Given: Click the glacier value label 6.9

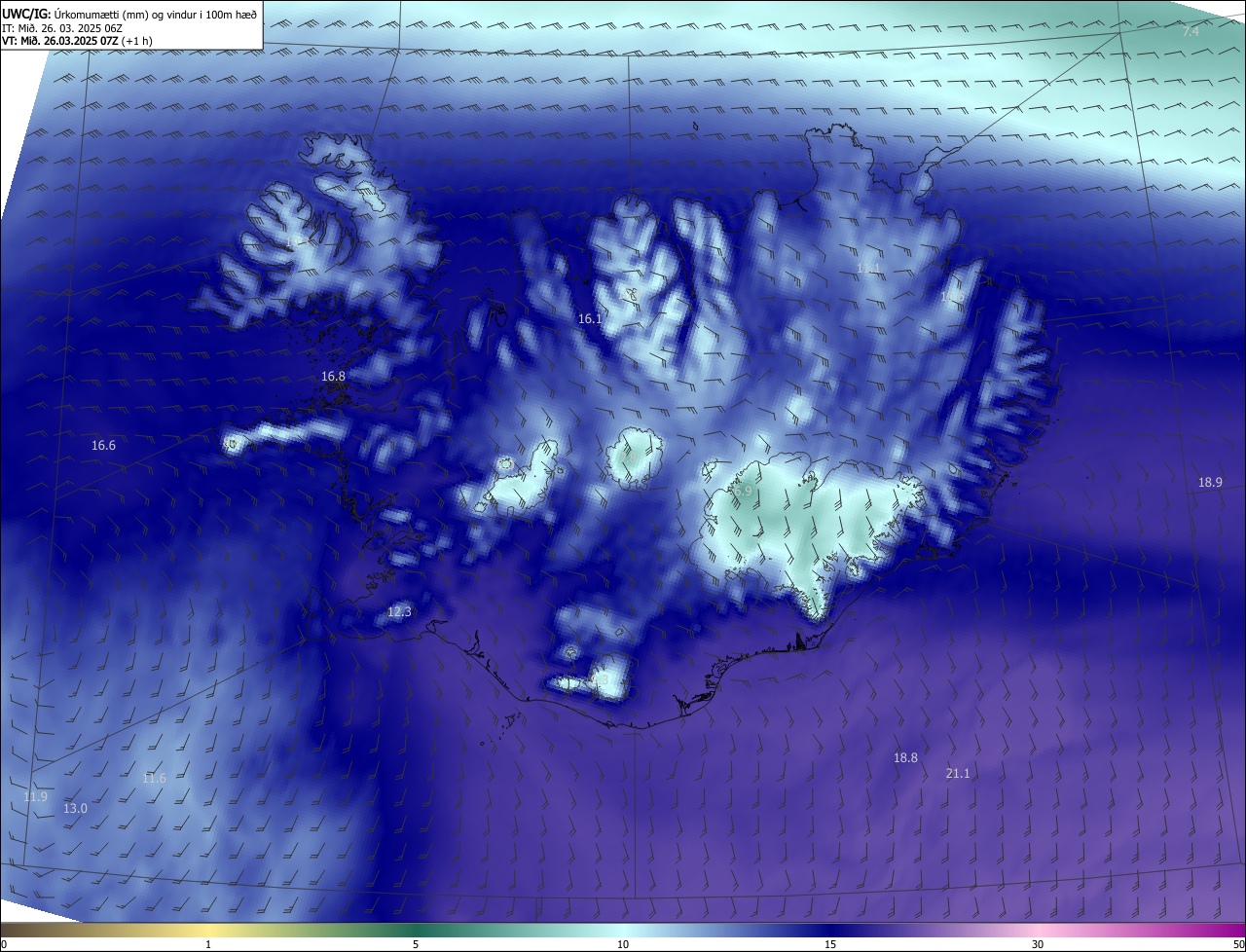Looking at the screenshot, I should pyautogui.click(x=743, y=492).
